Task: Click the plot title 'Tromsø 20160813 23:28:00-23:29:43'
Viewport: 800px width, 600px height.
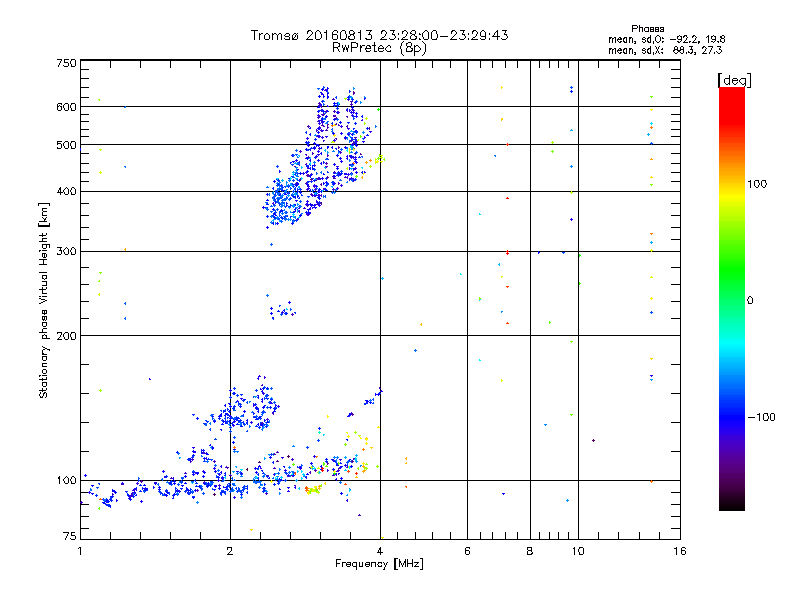Action: (380, 35)
